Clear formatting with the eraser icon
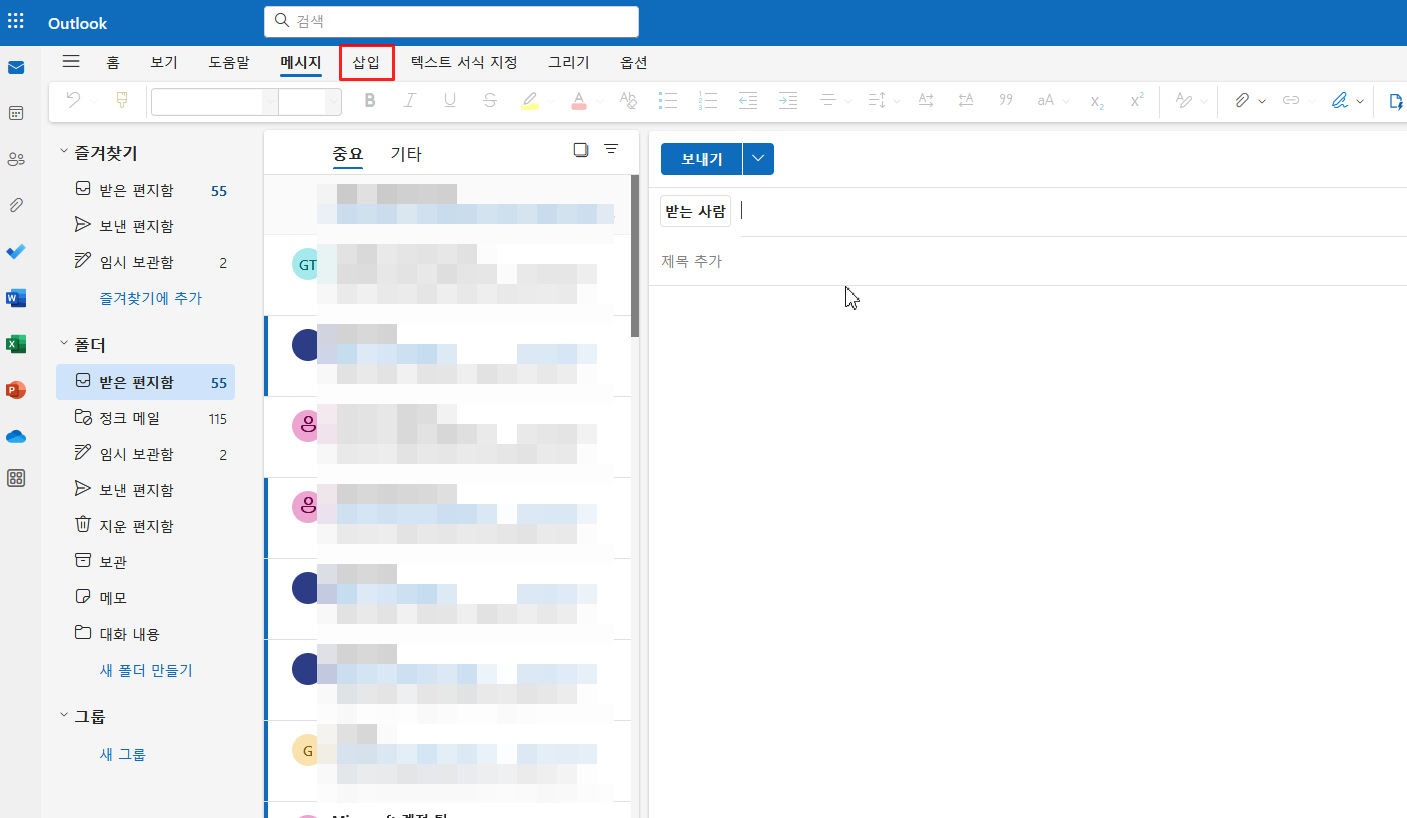Viewport: 1407px width, 818px height. point(628,101)
